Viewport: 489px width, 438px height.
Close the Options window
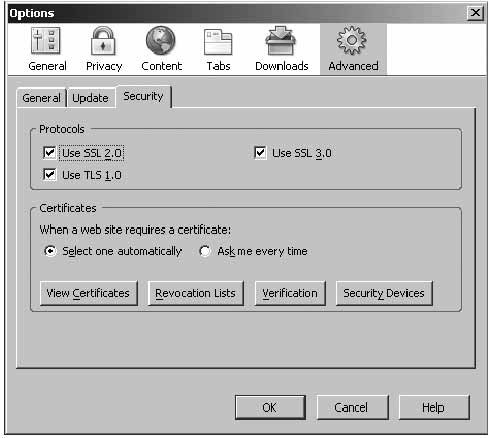click(x=475, y=13)
